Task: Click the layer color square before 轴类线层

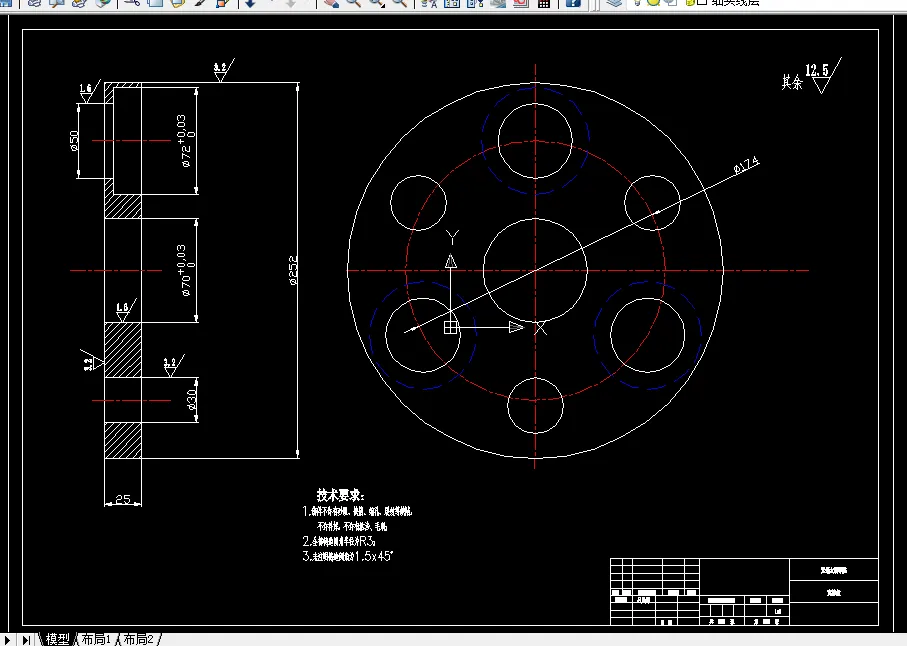Action: [702, 2]
